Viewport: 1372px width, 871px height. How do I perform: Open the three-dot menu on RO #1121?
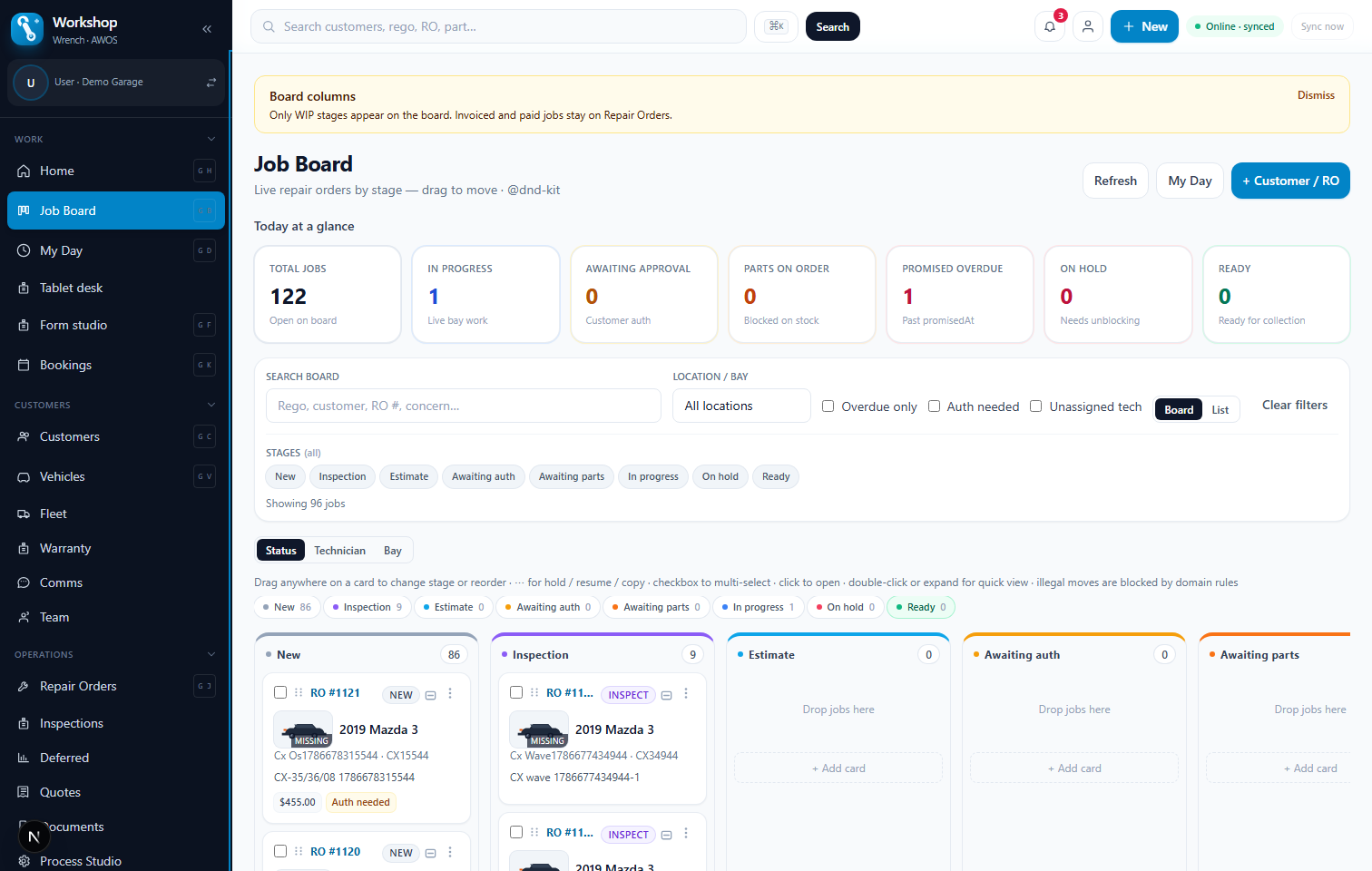(x=450, y=693)
